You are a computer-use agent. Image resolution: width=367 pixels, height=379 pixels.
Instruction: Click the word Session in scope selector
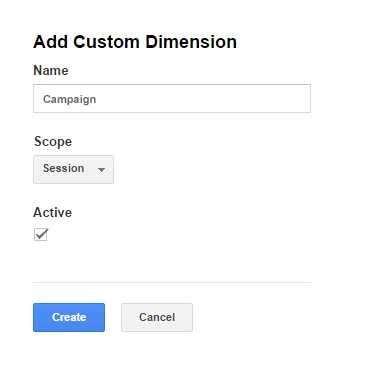63,168
